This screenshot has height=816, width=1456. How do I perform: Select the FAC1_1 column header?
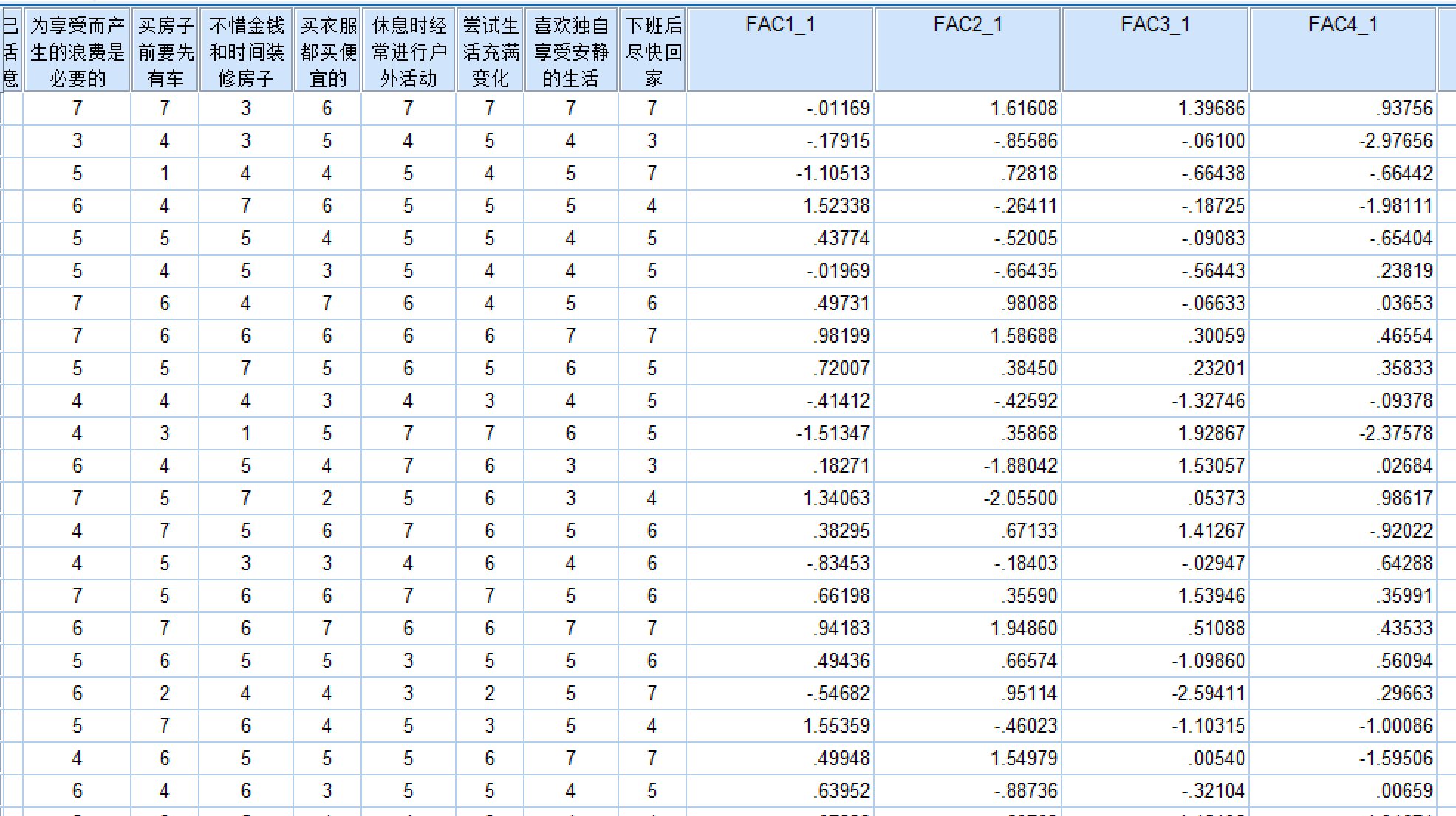point(780,49)
